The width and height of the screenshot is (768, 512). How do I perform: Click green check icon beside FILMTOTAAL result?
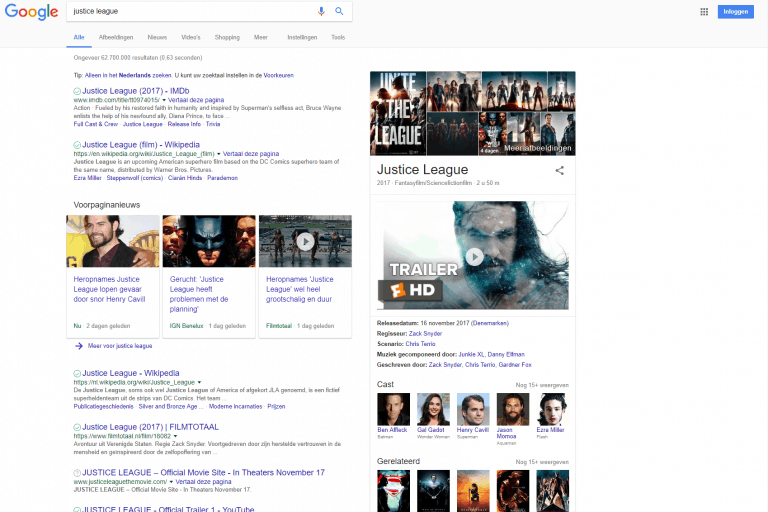pos(77,427)
